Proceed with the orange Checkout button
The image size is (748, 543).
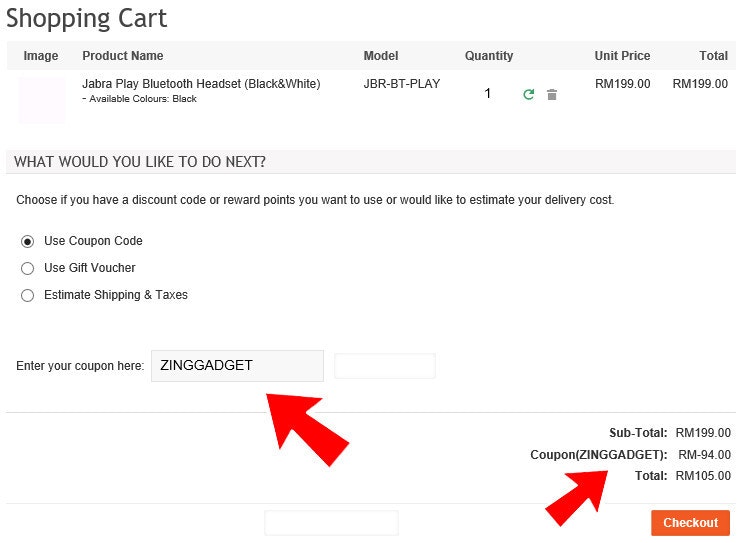[690, 523]
